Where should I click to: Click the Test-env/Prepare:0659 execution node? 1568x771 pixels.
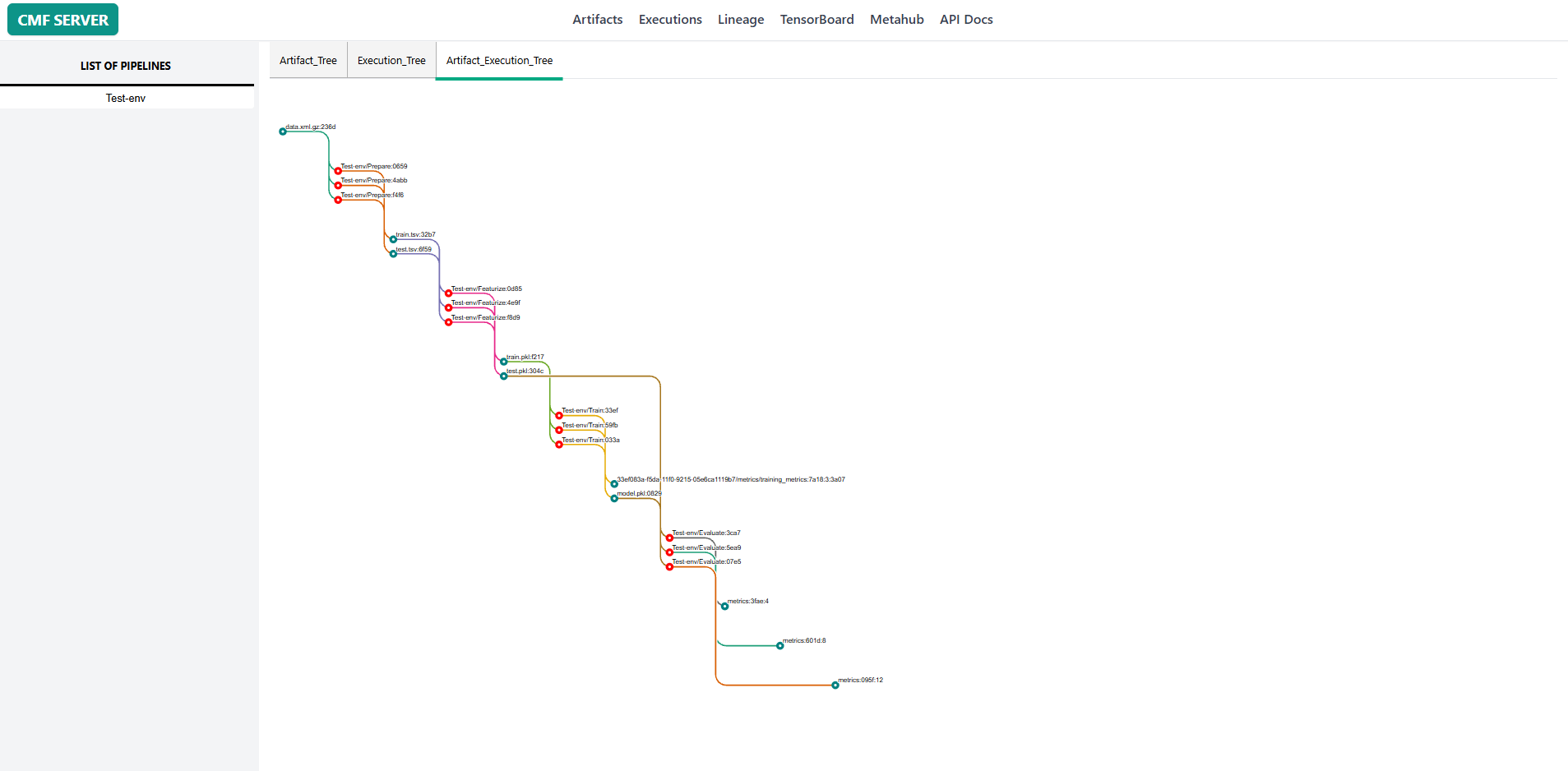pyautogui.click(x=338, y=170)
